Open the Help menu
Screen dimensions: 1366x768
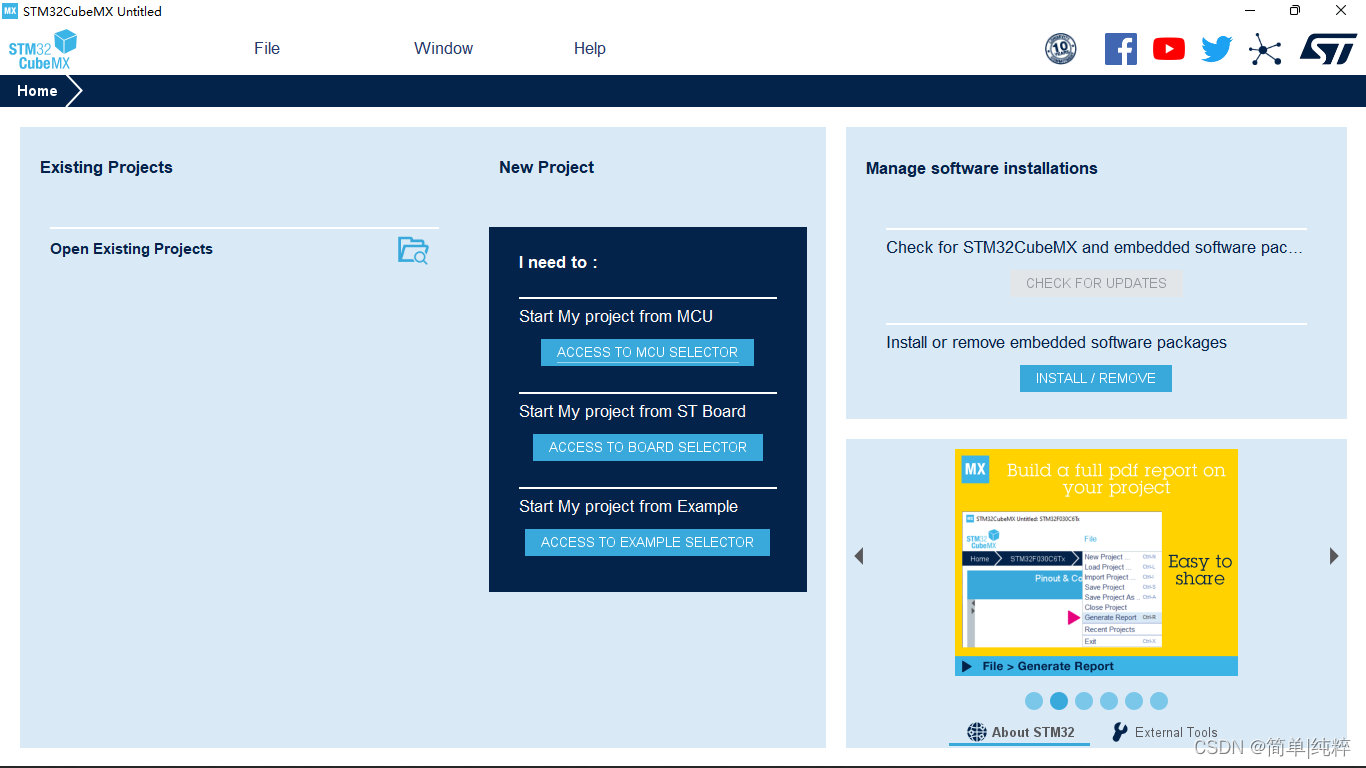590,48
